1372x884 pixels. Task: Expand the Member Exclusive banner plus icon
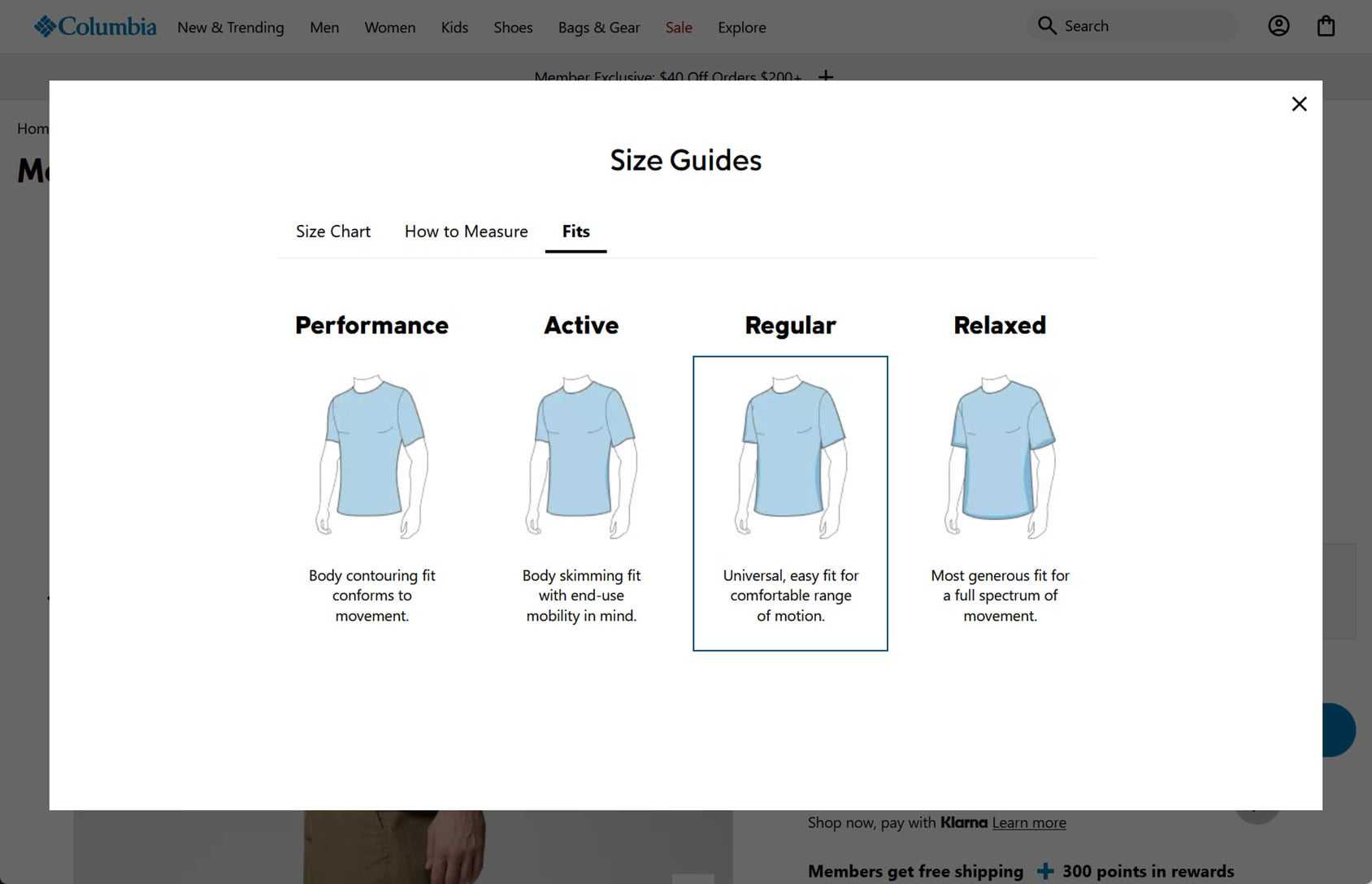[826, 76]
